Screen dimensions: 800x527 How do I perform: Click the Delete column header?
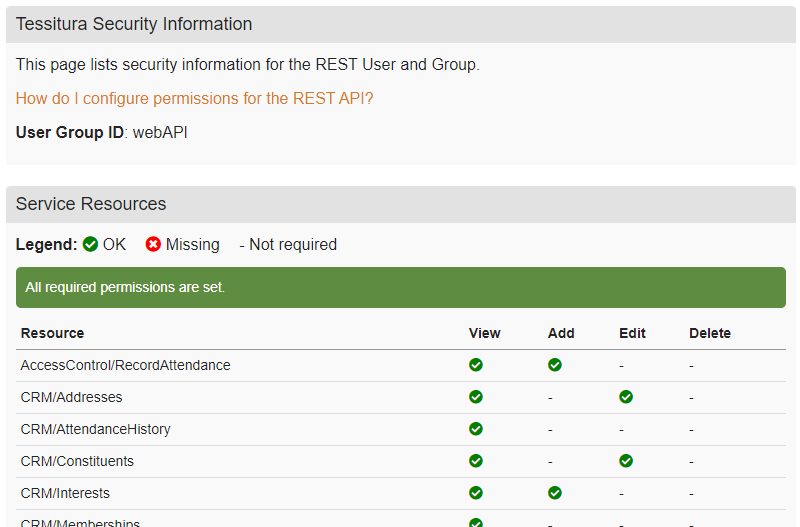click(710, 333)
